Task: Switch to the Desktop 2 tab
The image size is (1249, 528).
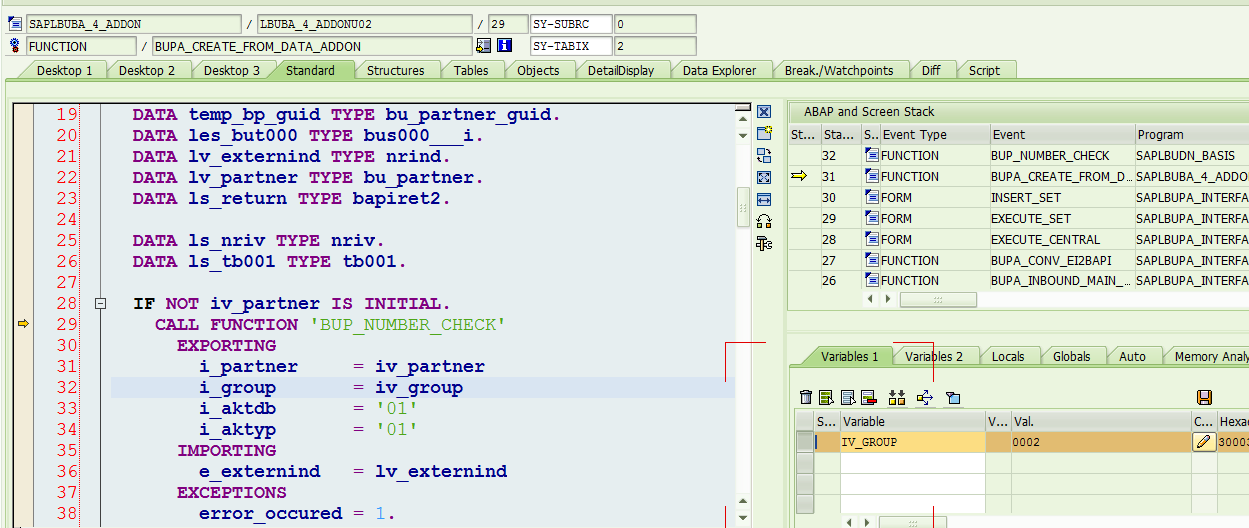Action: click(x=146, y=70)
